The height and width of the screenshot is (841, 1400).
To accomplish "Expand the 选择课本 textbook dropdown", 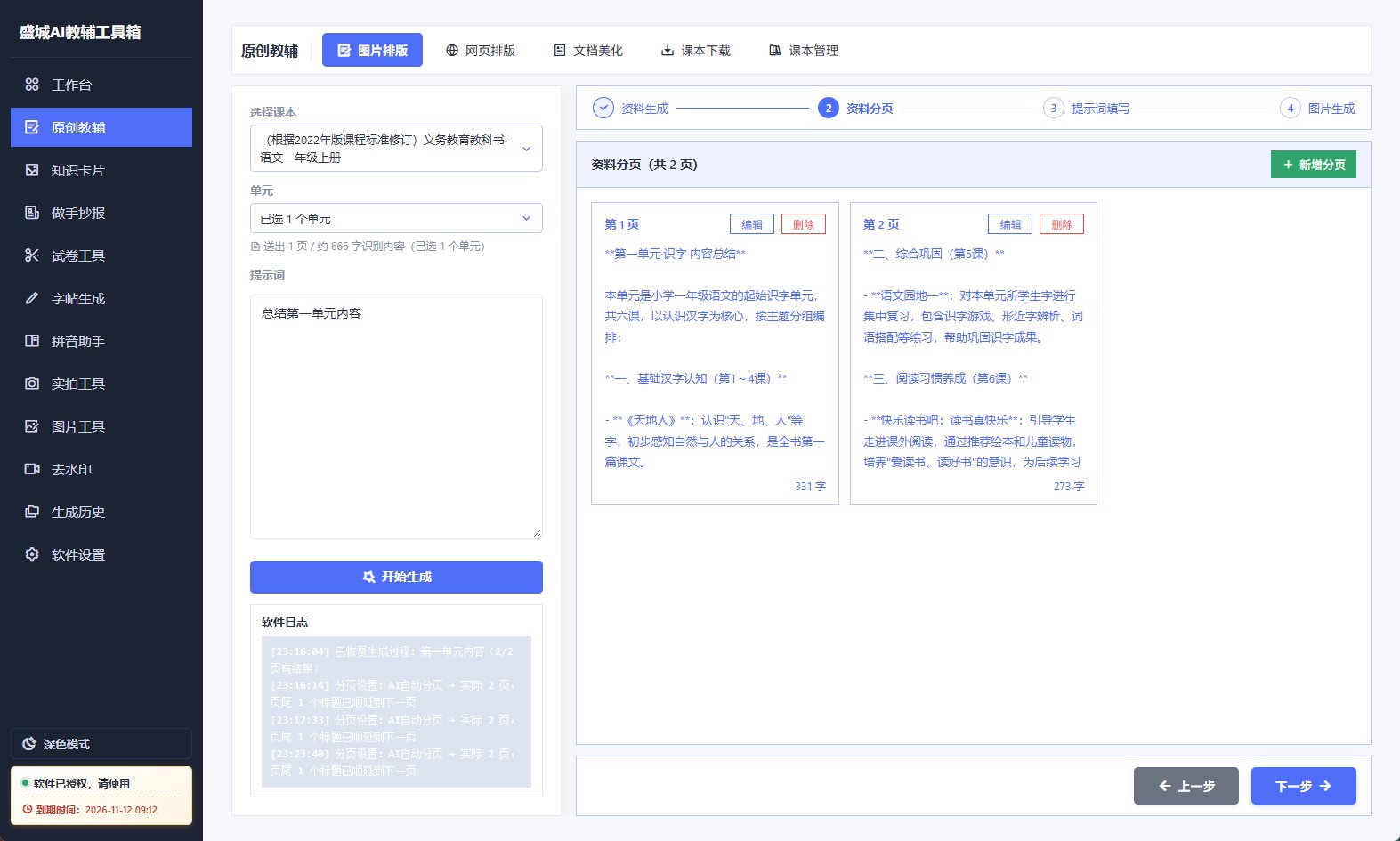I will point(396,149).
